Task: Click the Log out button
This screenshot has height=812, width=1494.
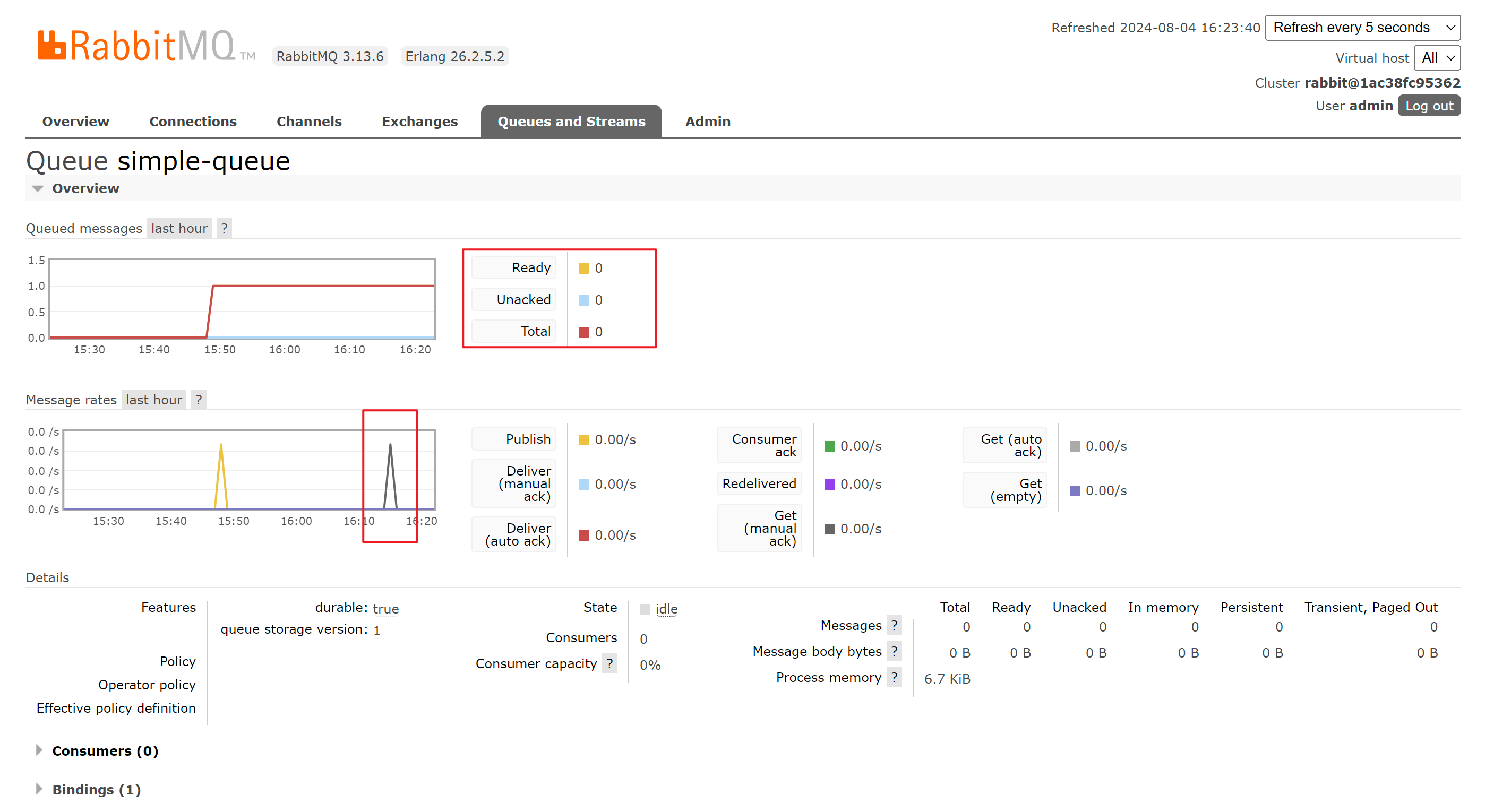Action: tap(1429, 106)
